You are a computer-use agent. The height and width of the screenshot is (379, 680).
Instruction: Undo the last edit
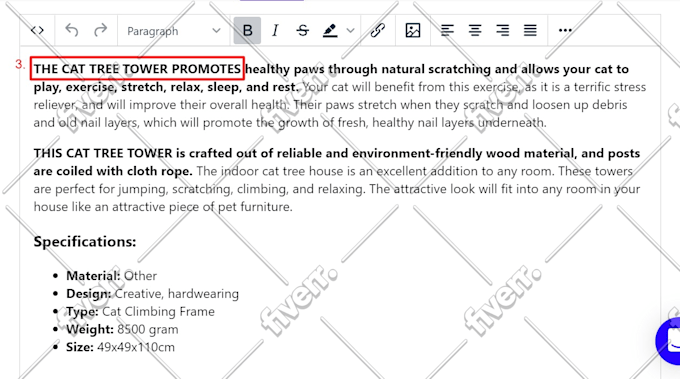(x=72, y=30)
